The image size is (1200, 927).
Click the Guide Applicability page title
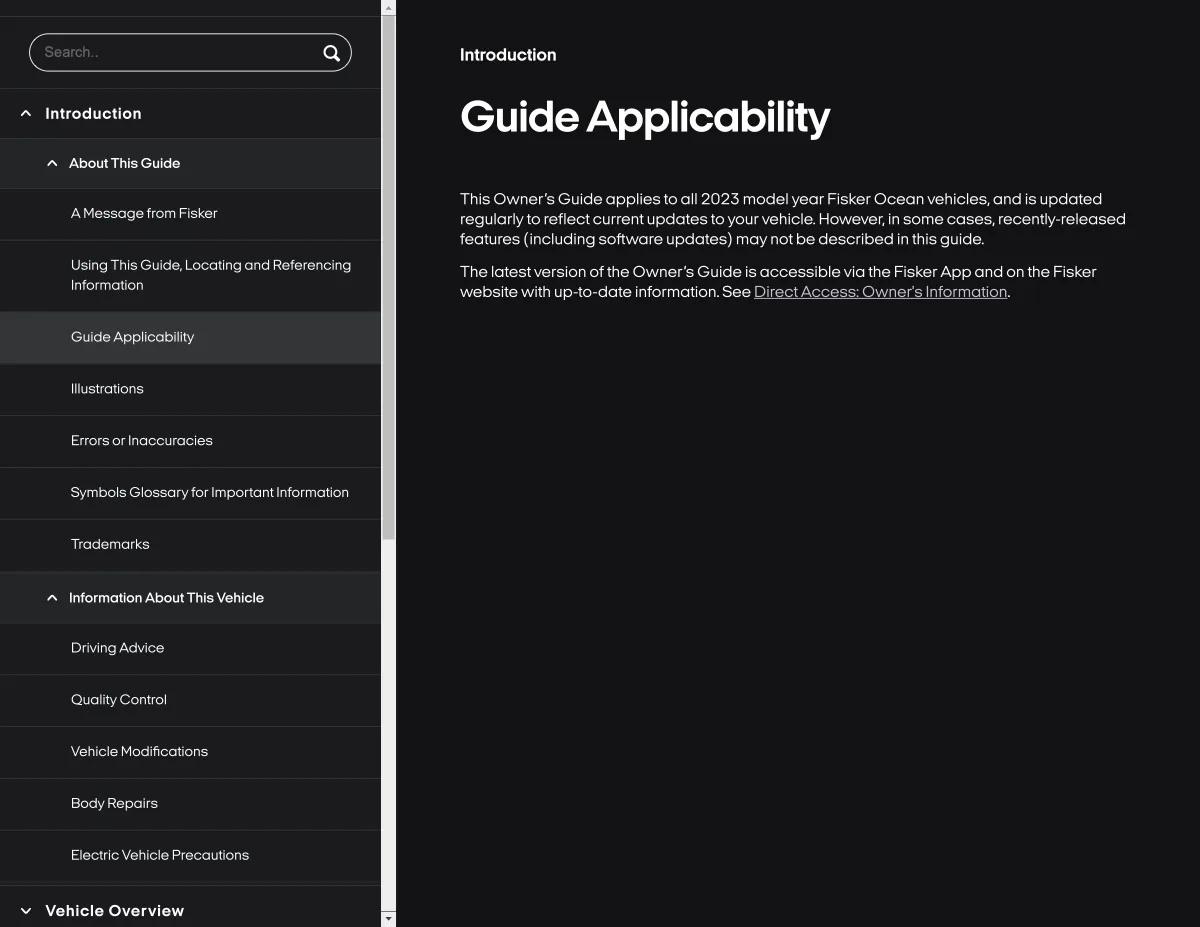tap(645, 118)
